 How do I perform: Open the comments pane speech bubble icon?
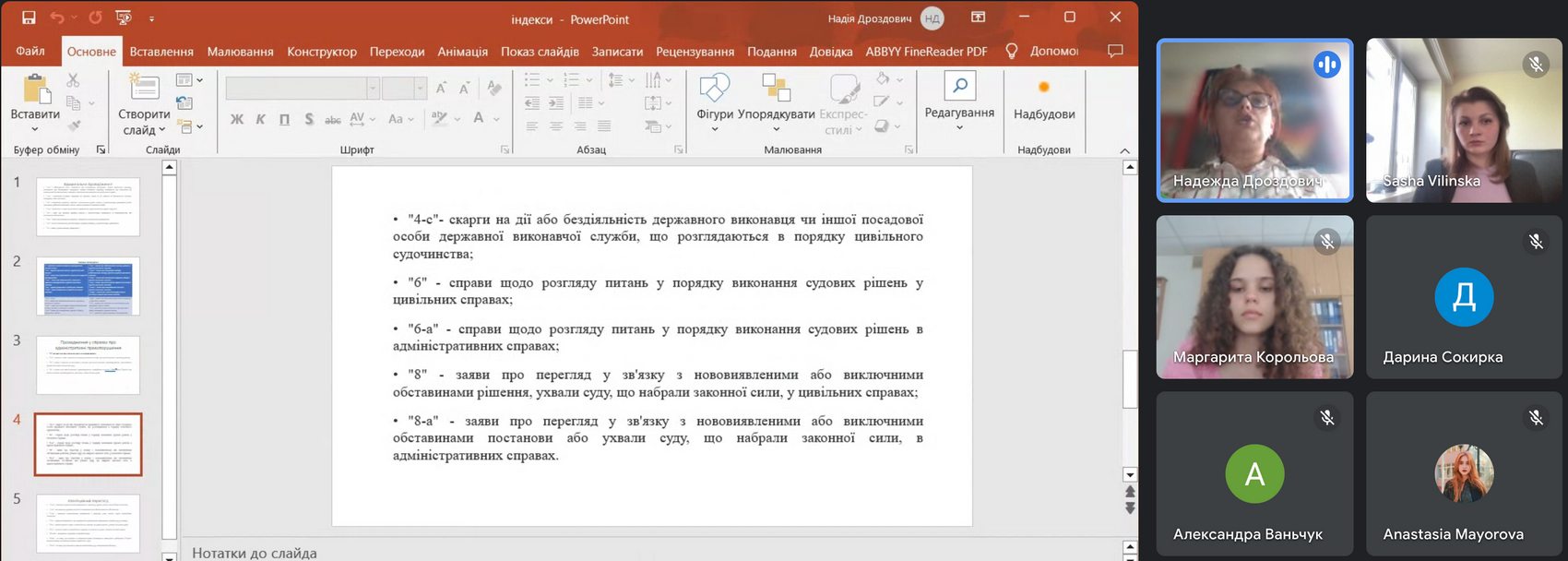pos(1115,51)
